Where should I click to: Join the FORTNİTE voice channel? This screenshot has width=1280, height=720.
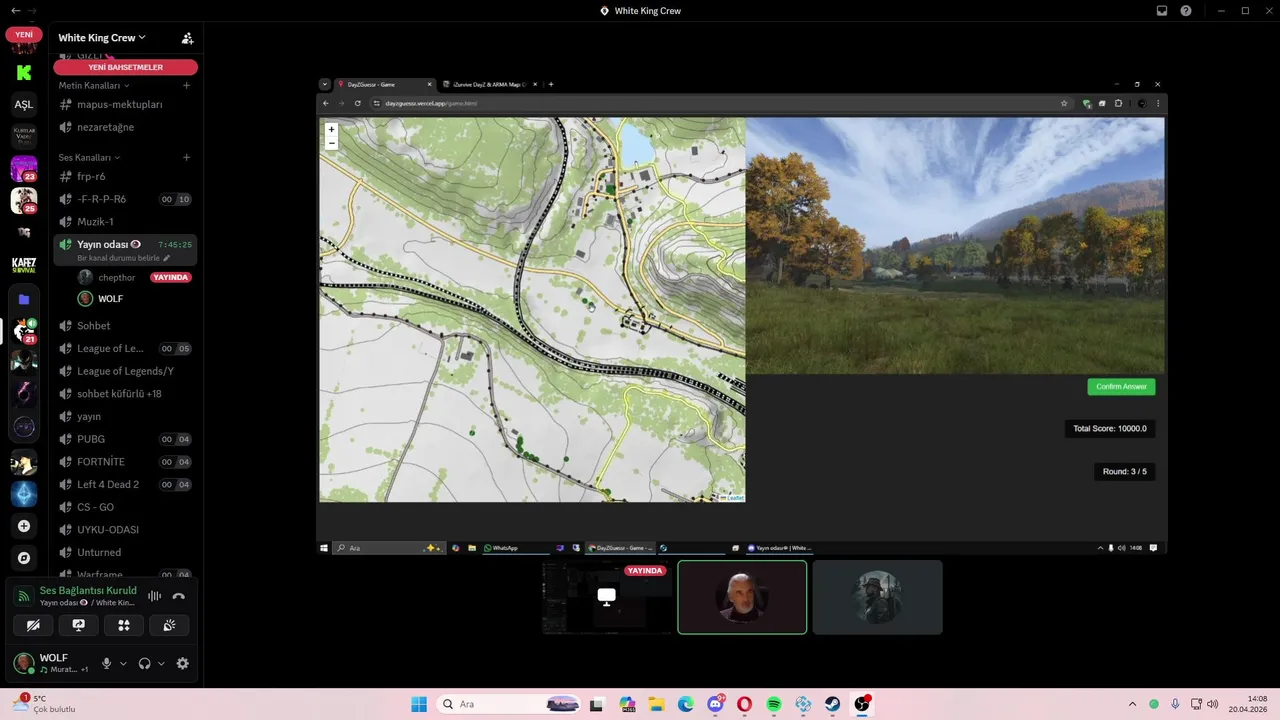point(125,462)
